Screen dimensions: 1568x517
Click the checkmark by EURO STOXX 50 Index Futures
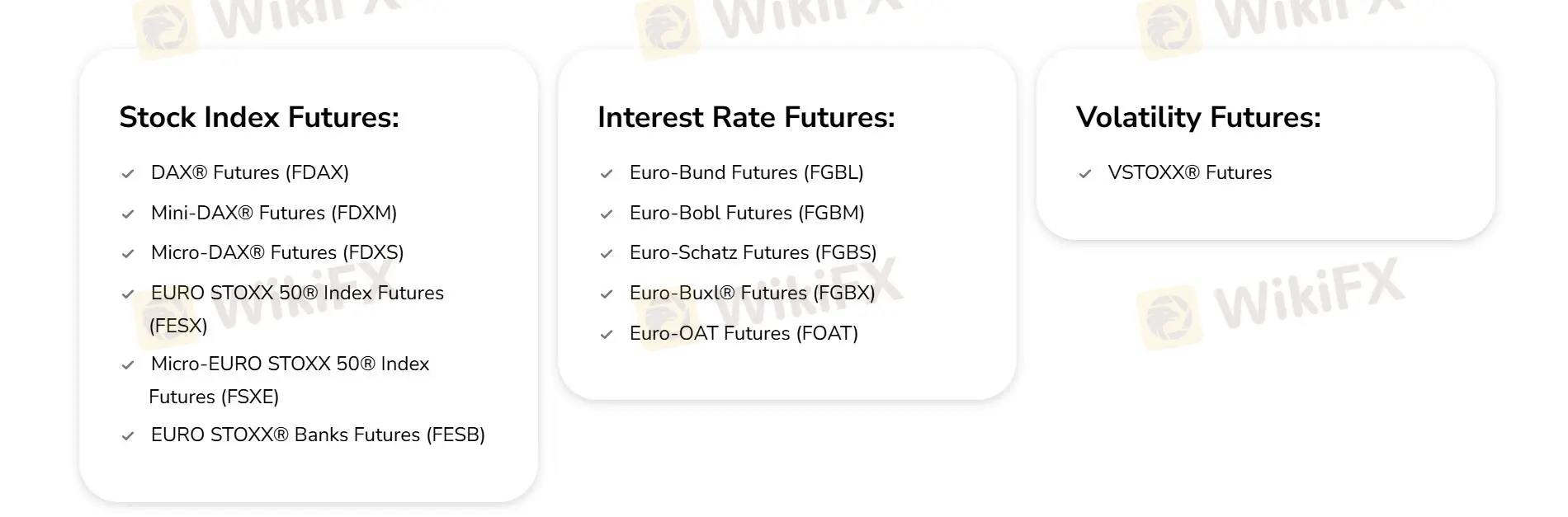pos(128,294)
